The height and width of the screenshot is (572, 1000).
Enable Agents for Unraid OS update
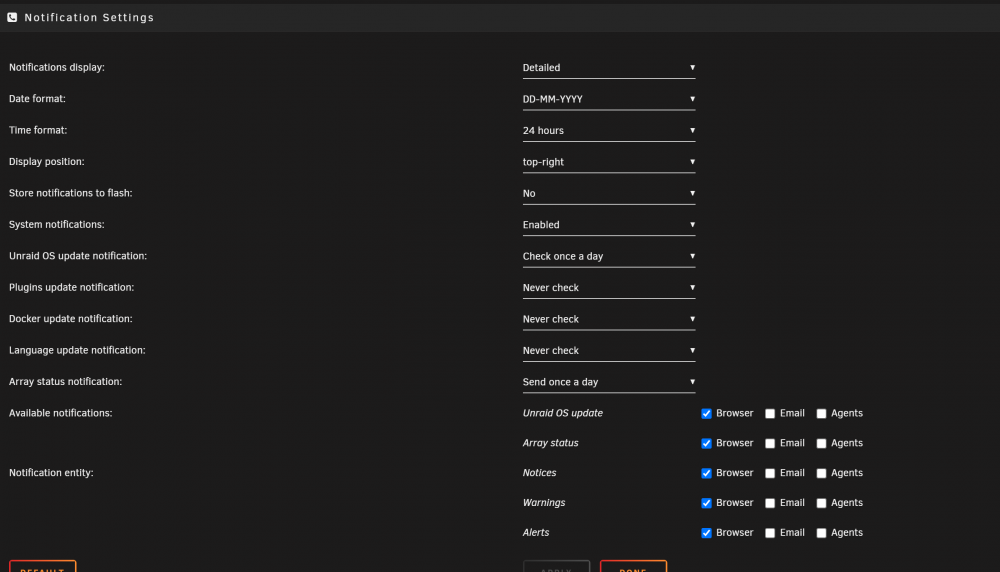pyautogui.click(x=821, y=414)
